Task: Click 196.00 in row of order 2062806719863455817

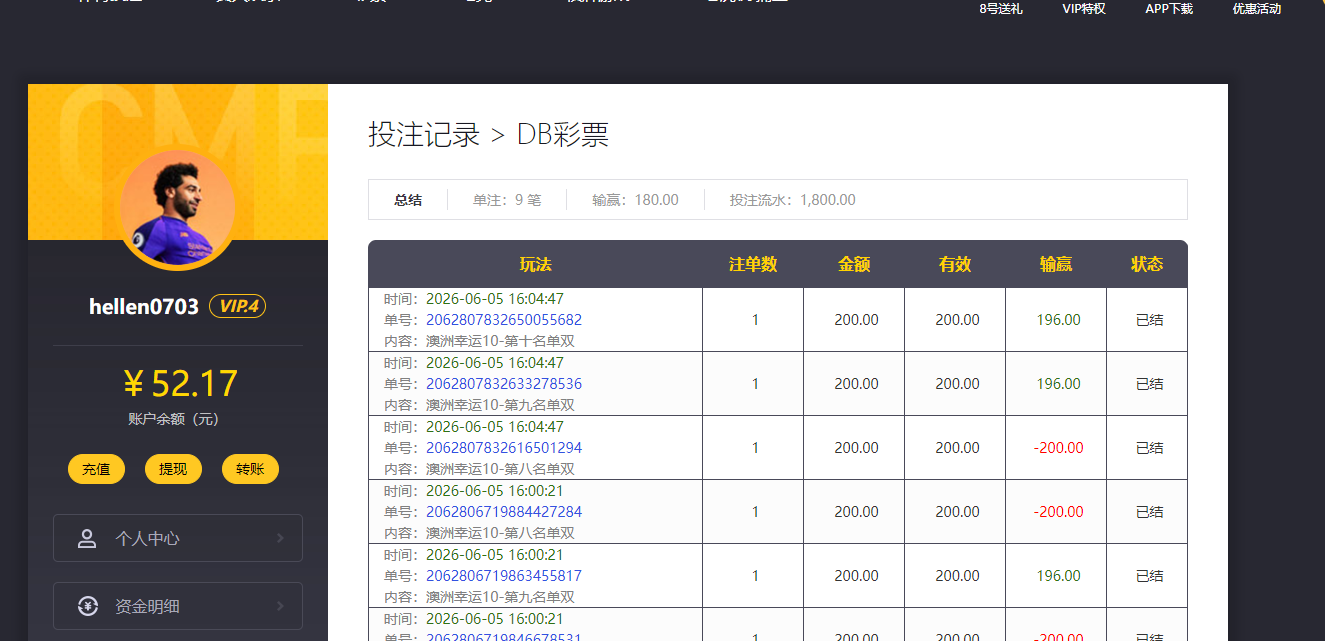Action: point(1058,576)
